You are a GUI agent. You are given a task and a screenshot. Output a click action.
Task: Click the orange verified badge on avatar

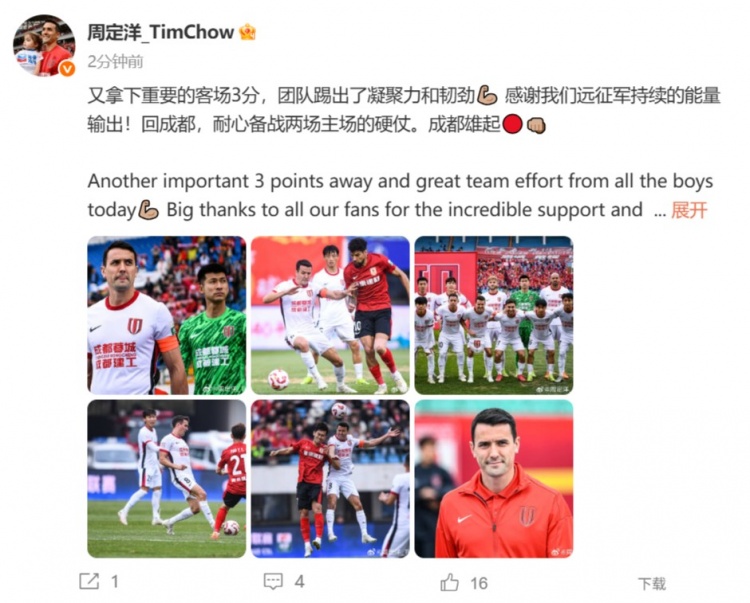67,69
